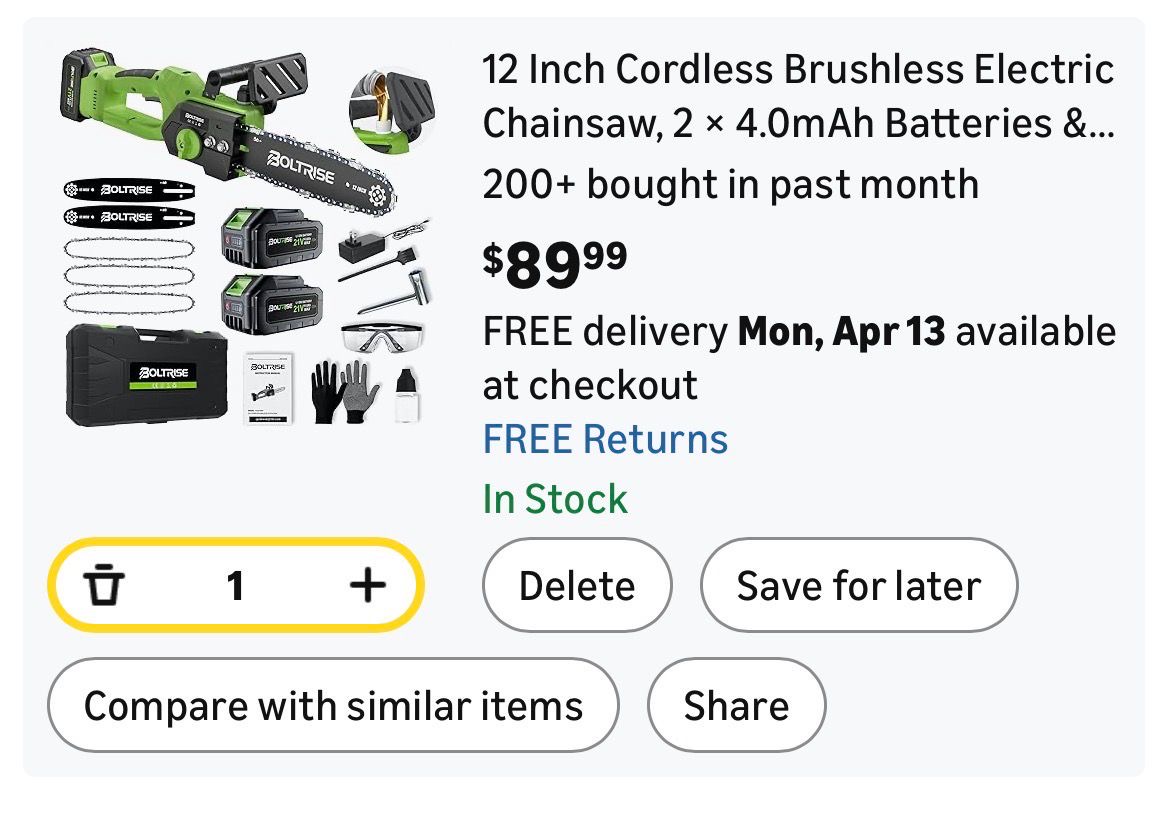Click the Mon, Apr 13 delivery date

click(x=841, y=331)
